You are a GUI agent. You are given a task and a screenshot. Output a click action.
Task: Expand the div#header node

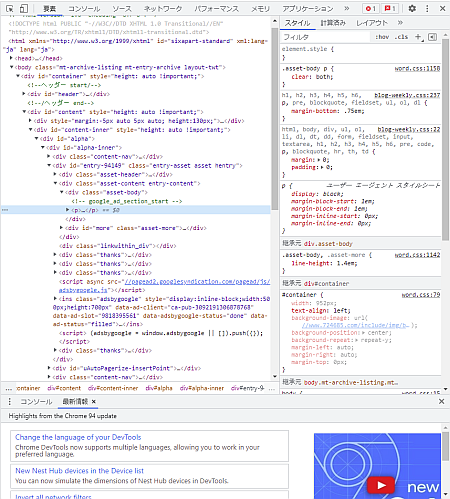[x=24, y=94]
